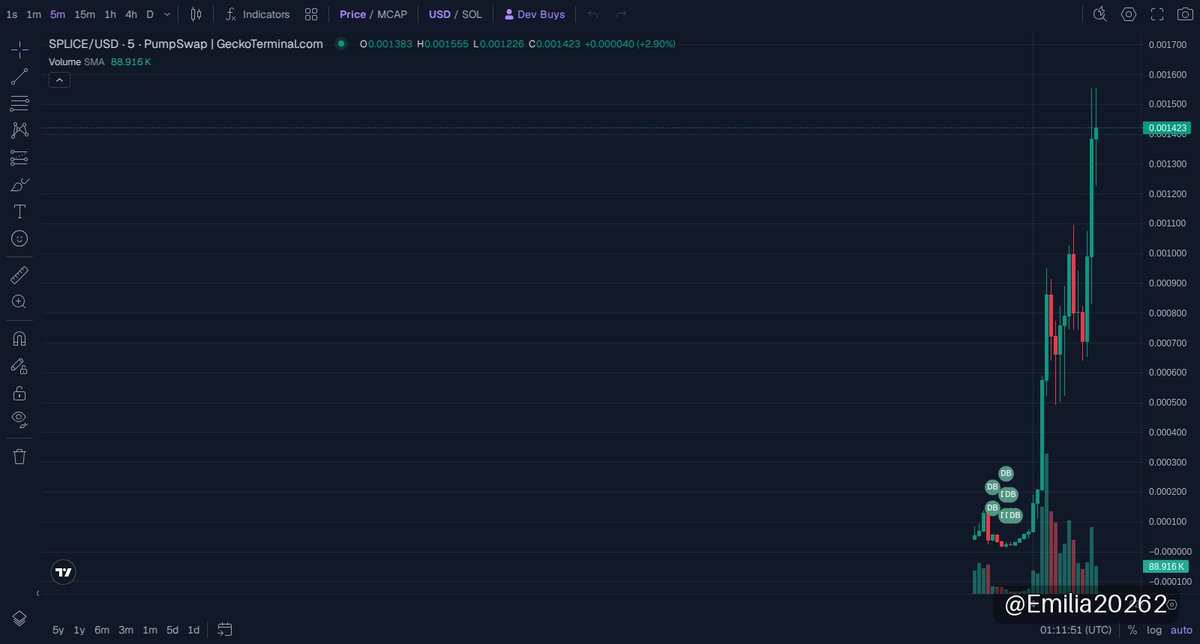The image size is (1200, 644).
Task: Toggle stay in drawing mode pencil-lock
Action: (x=19, y=365)
